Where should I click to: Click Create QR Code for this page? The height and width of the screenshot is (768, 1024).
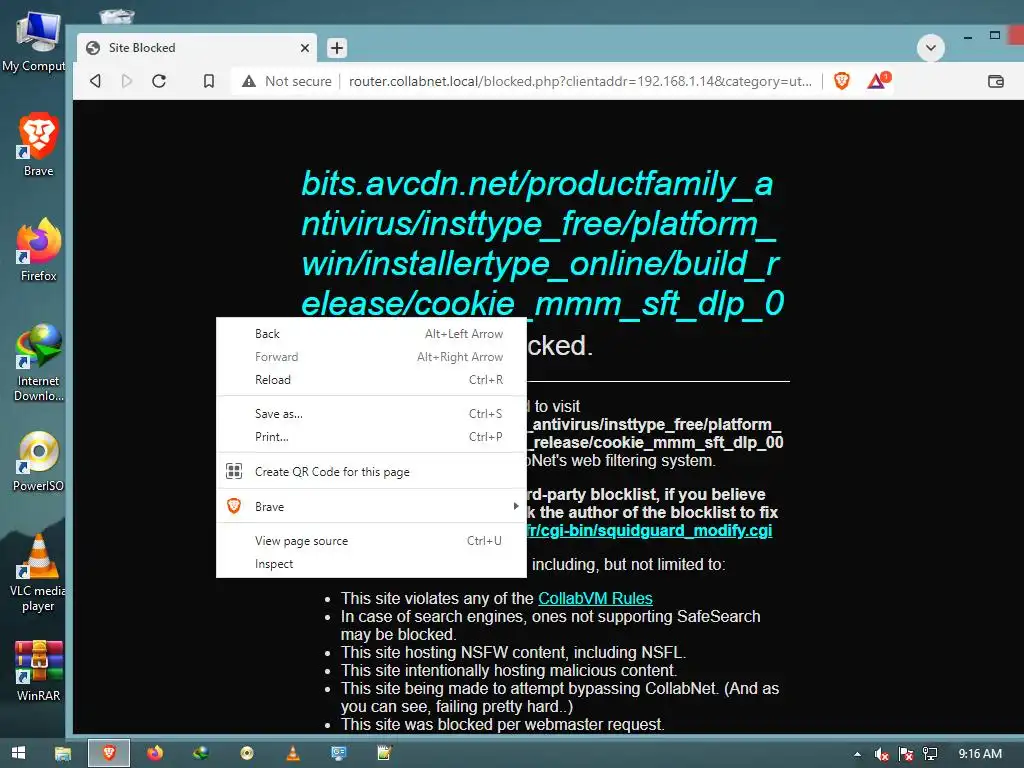point(371,472)
